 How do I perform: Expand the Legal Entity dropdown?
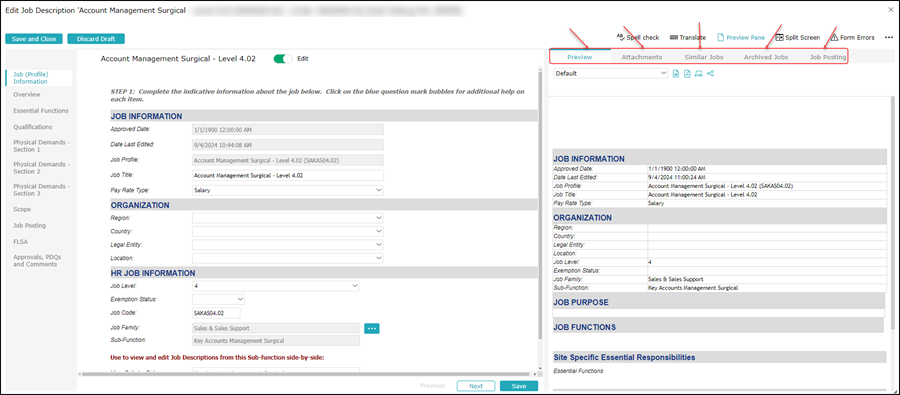(x=288, y=245)
